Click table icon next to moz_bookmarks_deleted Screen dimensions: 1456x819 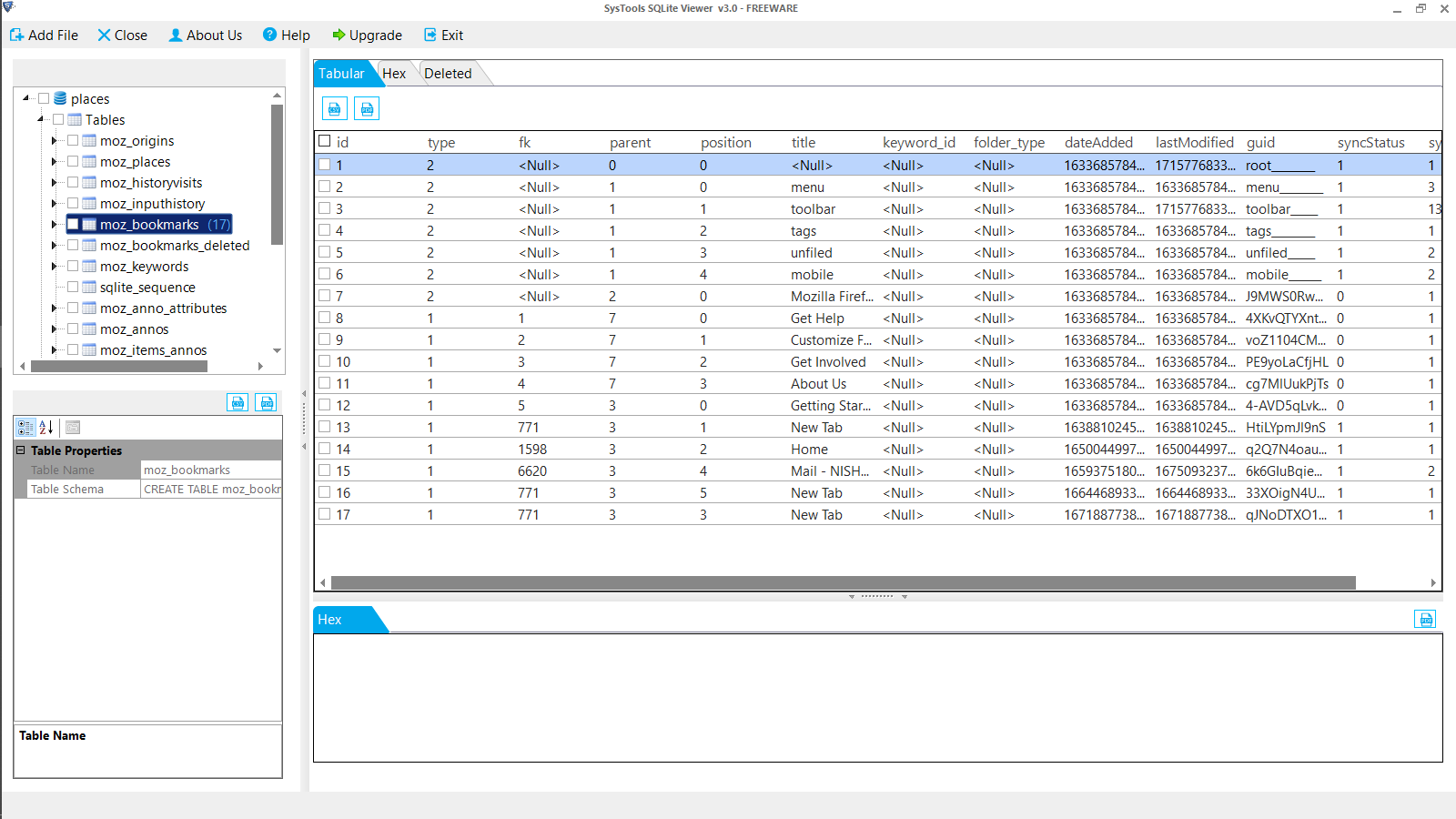tap(89, 245)
